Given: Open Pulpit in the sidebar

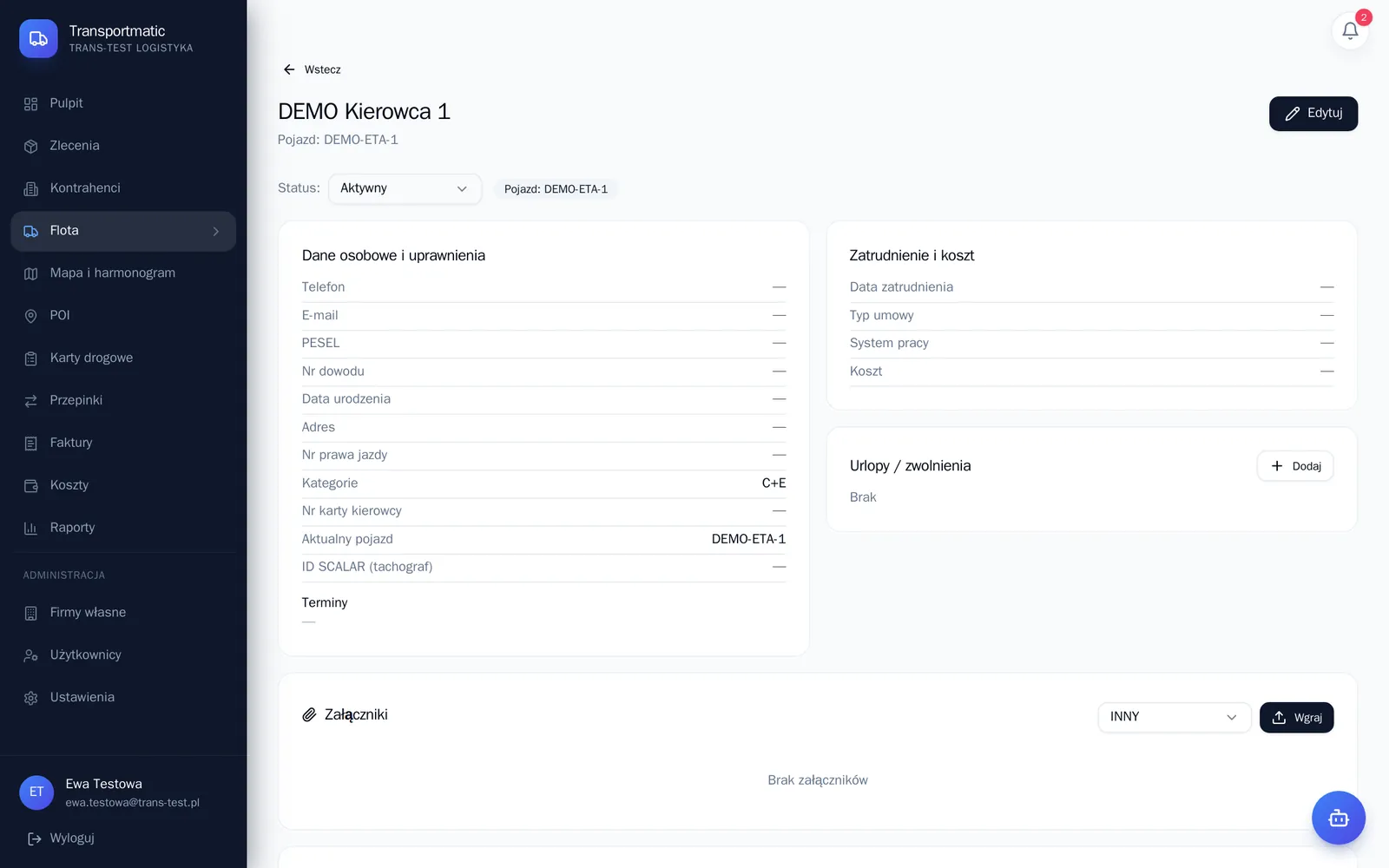Looking at the screenshot, I should click(x=123, y=103).
